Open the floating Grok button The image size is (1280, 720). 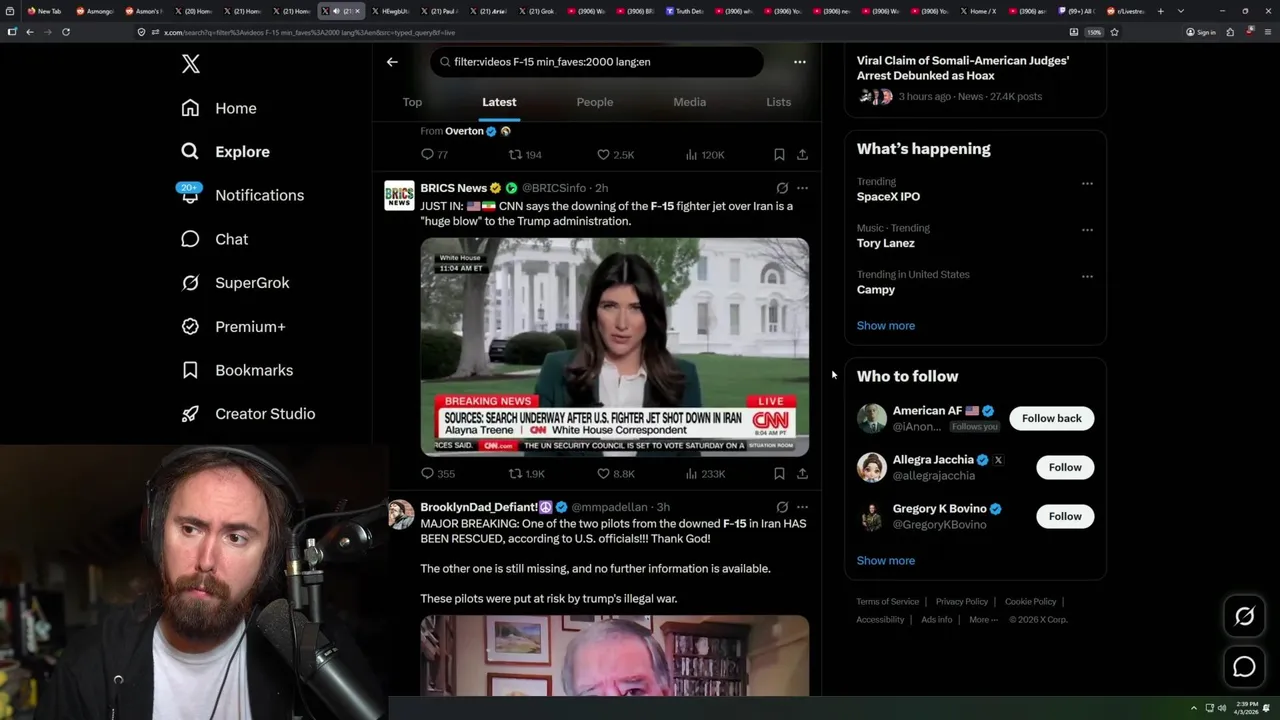1244,617
